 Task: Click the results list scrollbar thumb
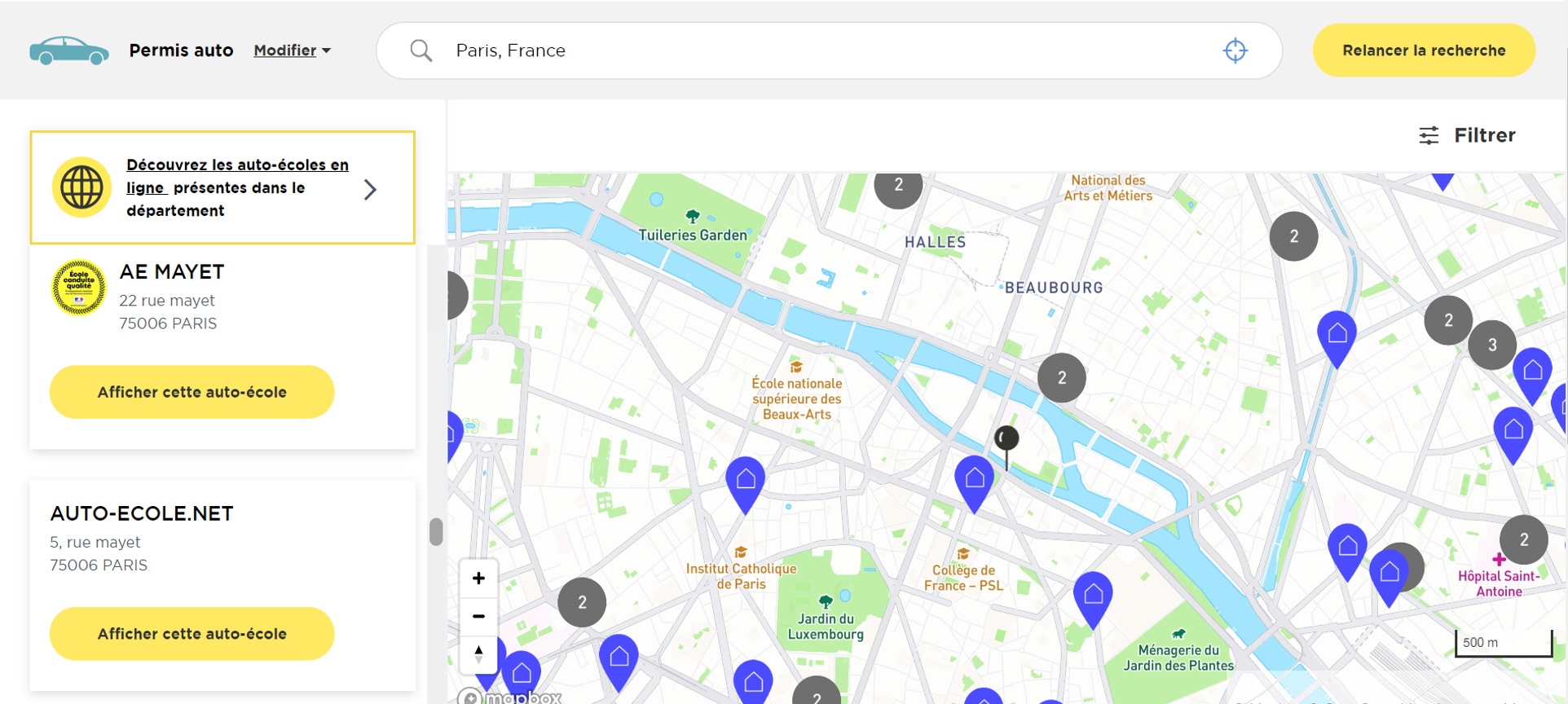pos(436,531)
